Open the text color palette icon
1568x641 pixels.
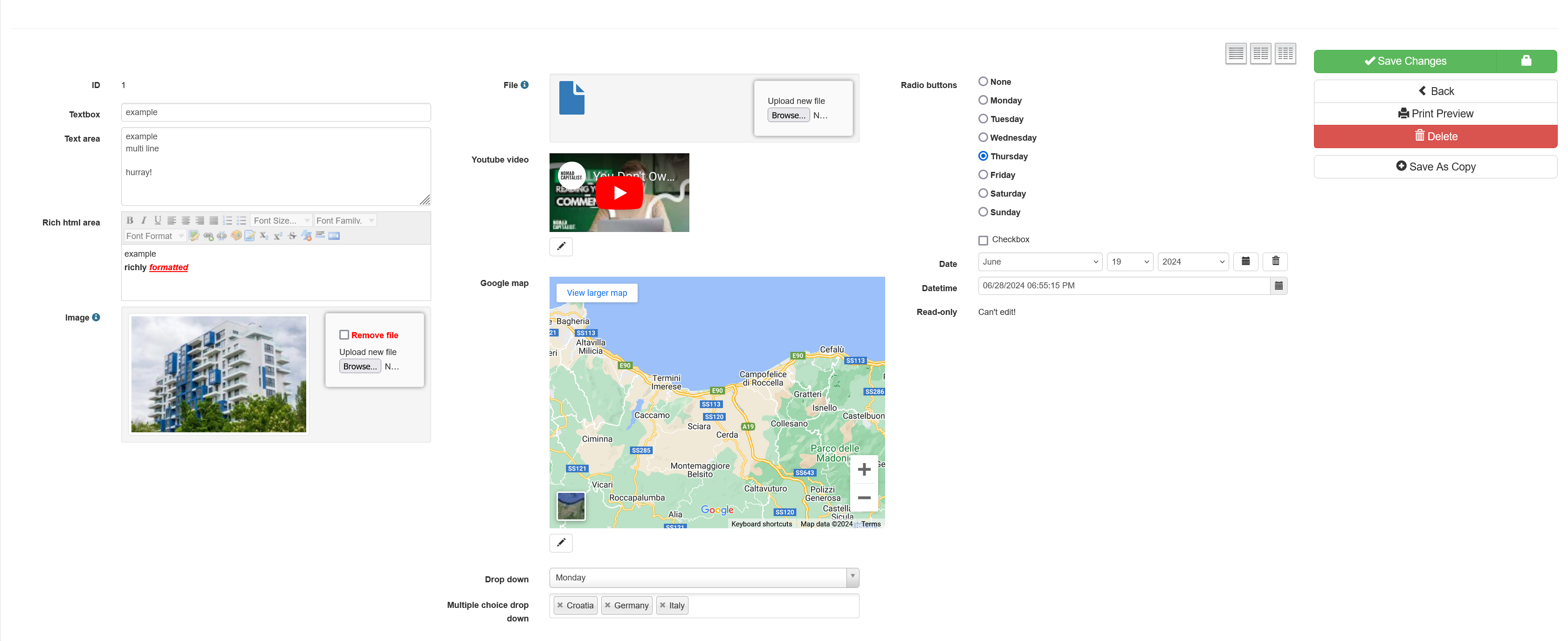click(x=235, y=236)
